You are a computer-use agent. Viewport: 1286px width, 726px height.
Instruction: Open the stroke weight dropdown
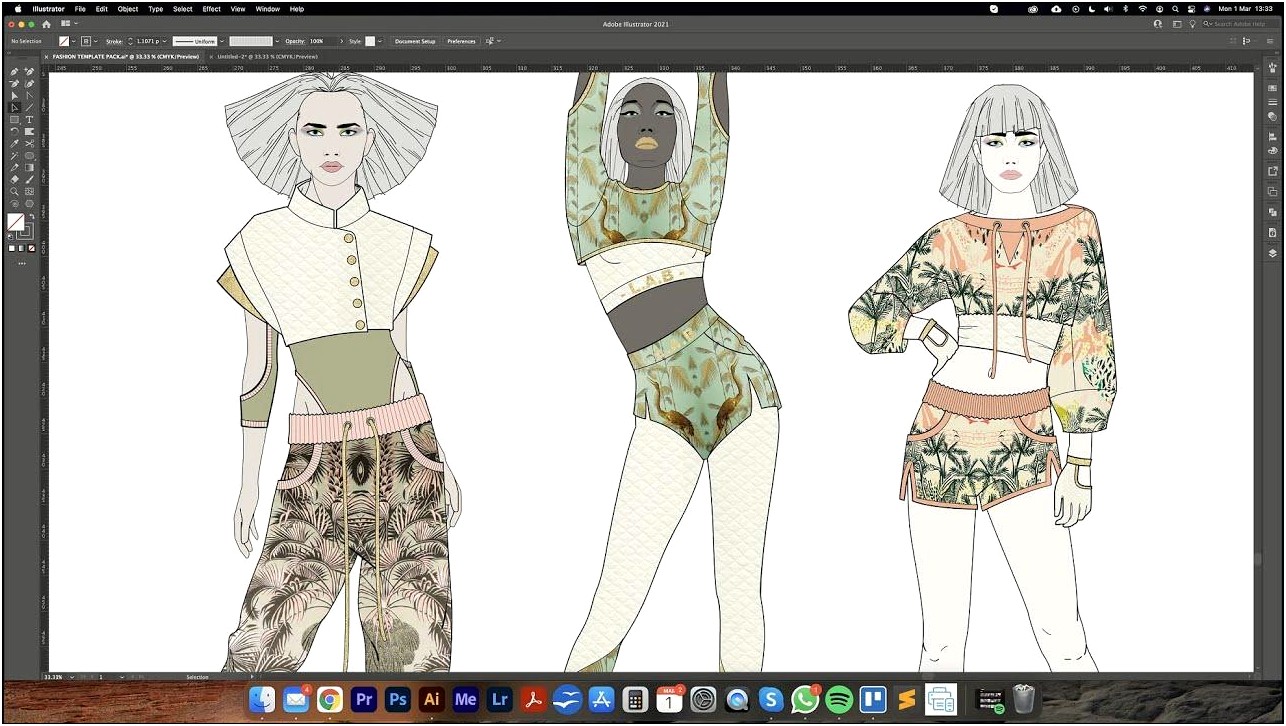[x=165, y=41]
